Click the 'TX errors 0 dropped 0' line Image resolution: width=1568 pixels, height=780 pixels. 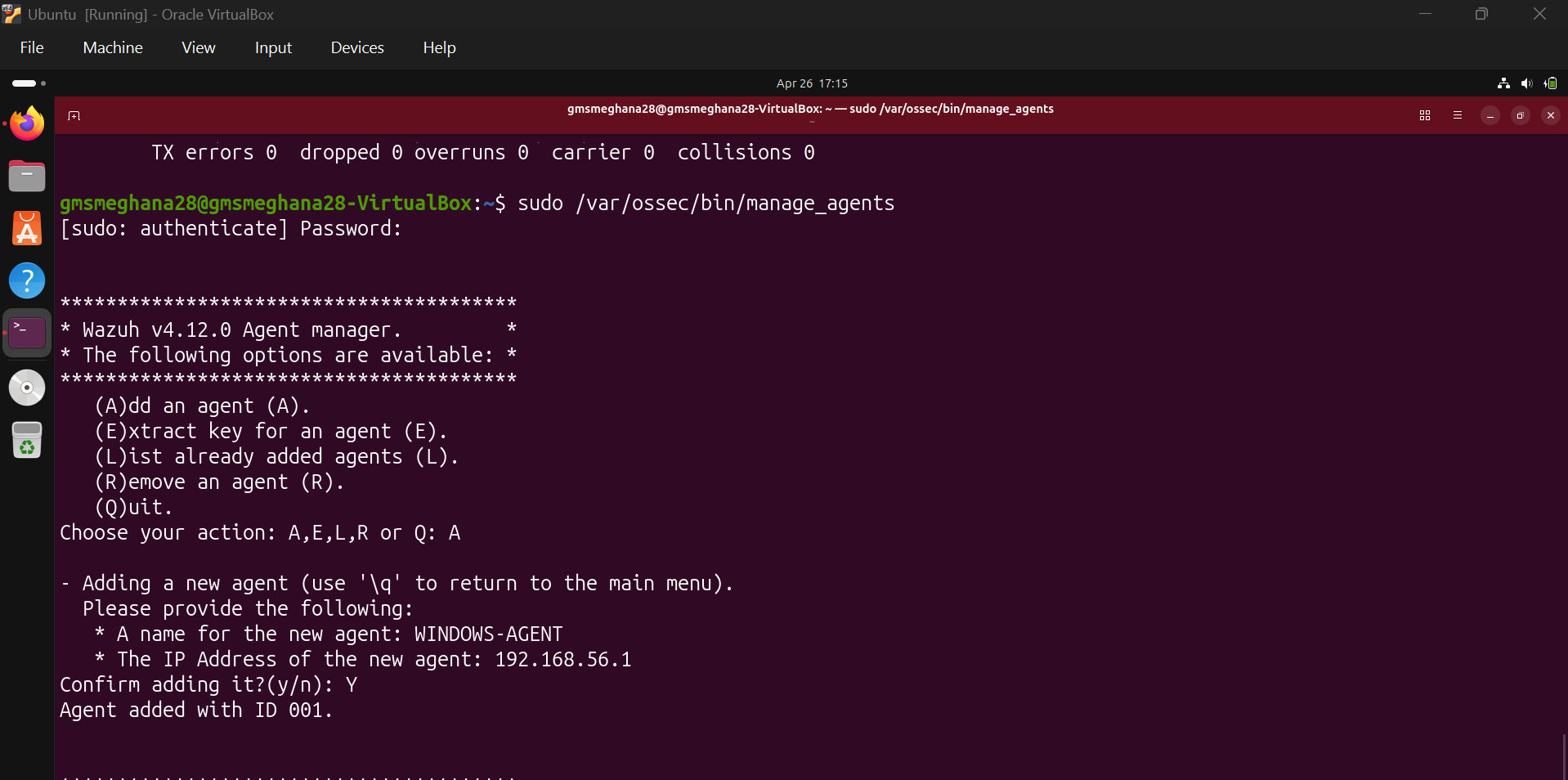point(482,152)
